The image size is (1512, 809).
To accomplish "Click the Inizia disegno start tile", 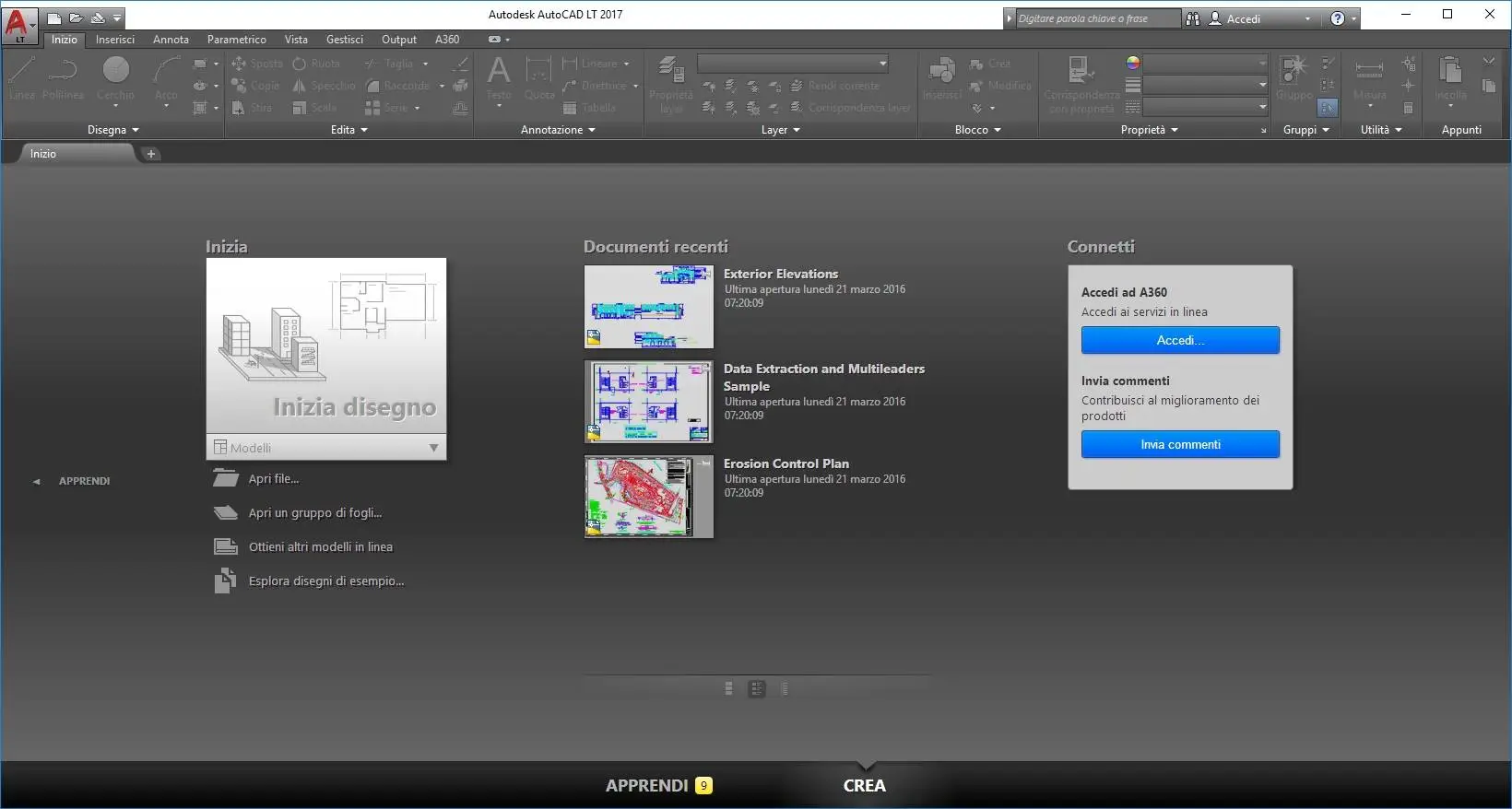I will pos(326,346).
